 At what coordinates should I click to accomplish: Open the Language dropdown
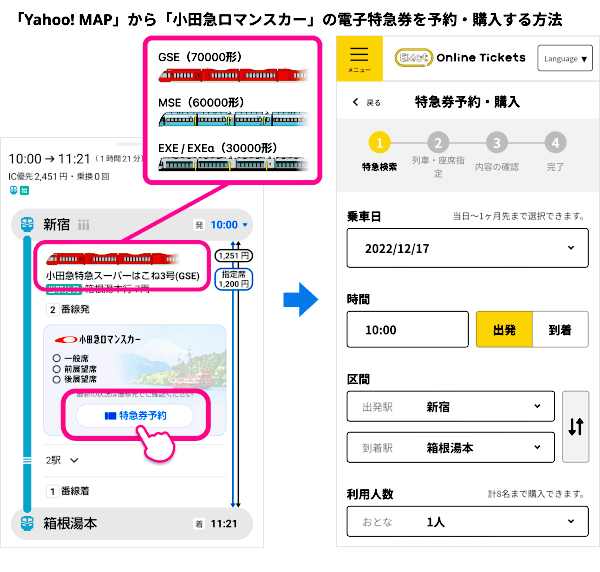565,58
